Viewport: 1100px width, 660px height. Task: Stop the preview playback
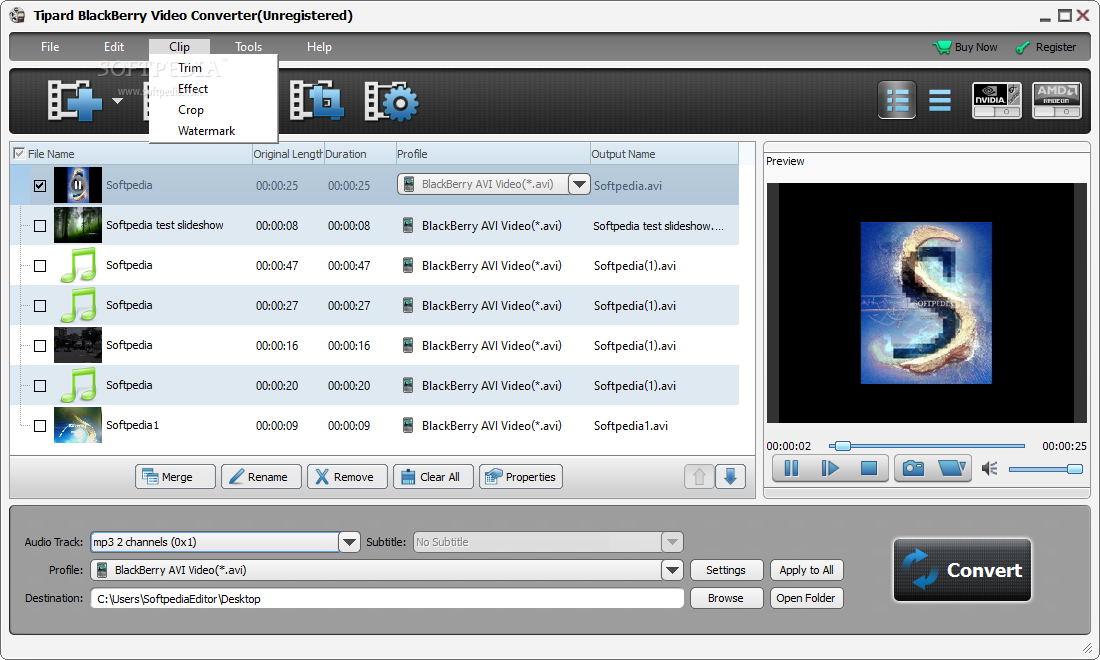[x=868, y=468]
